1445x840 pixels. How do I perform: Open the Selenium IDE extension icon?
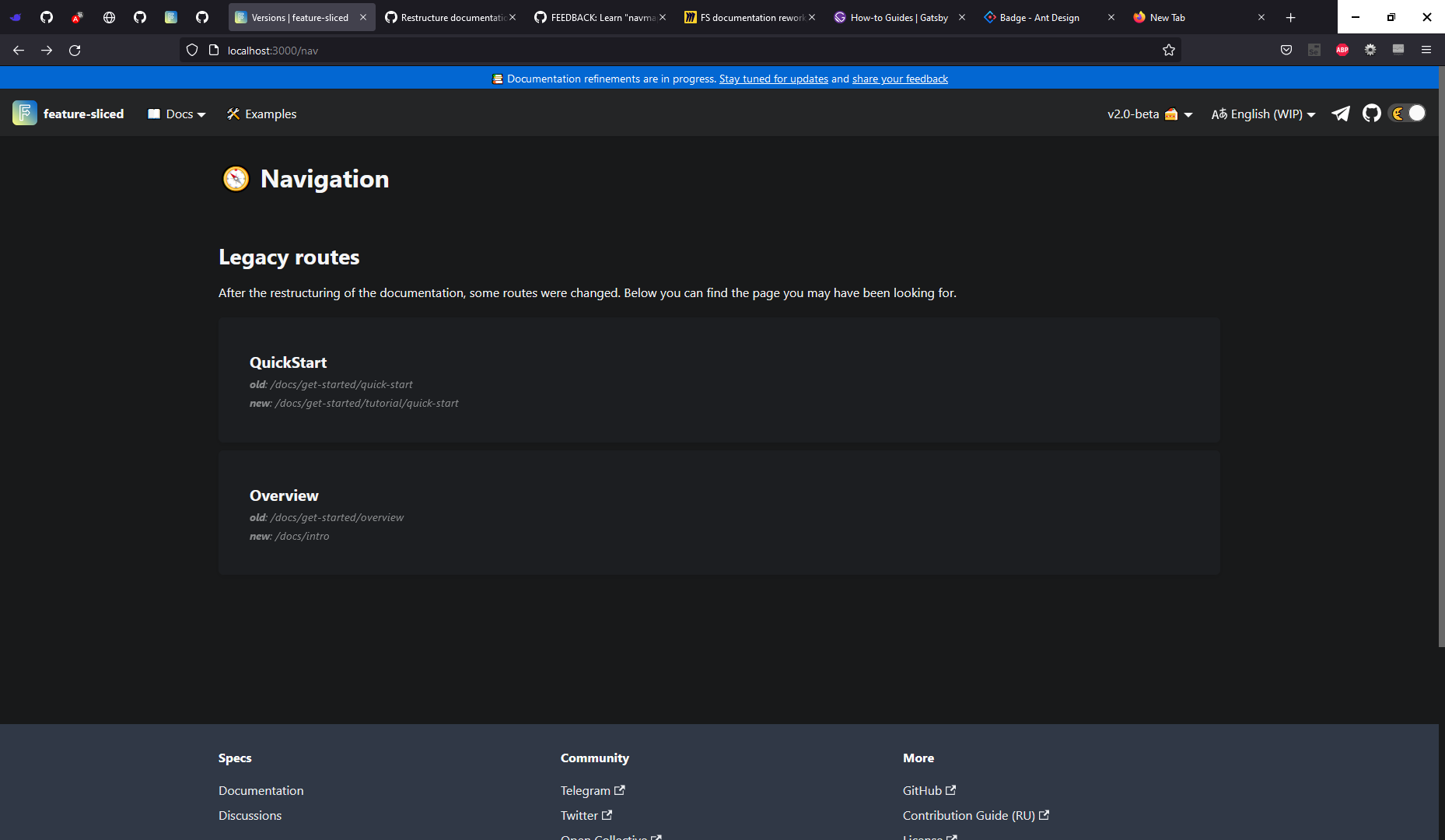pos(1314,51)
